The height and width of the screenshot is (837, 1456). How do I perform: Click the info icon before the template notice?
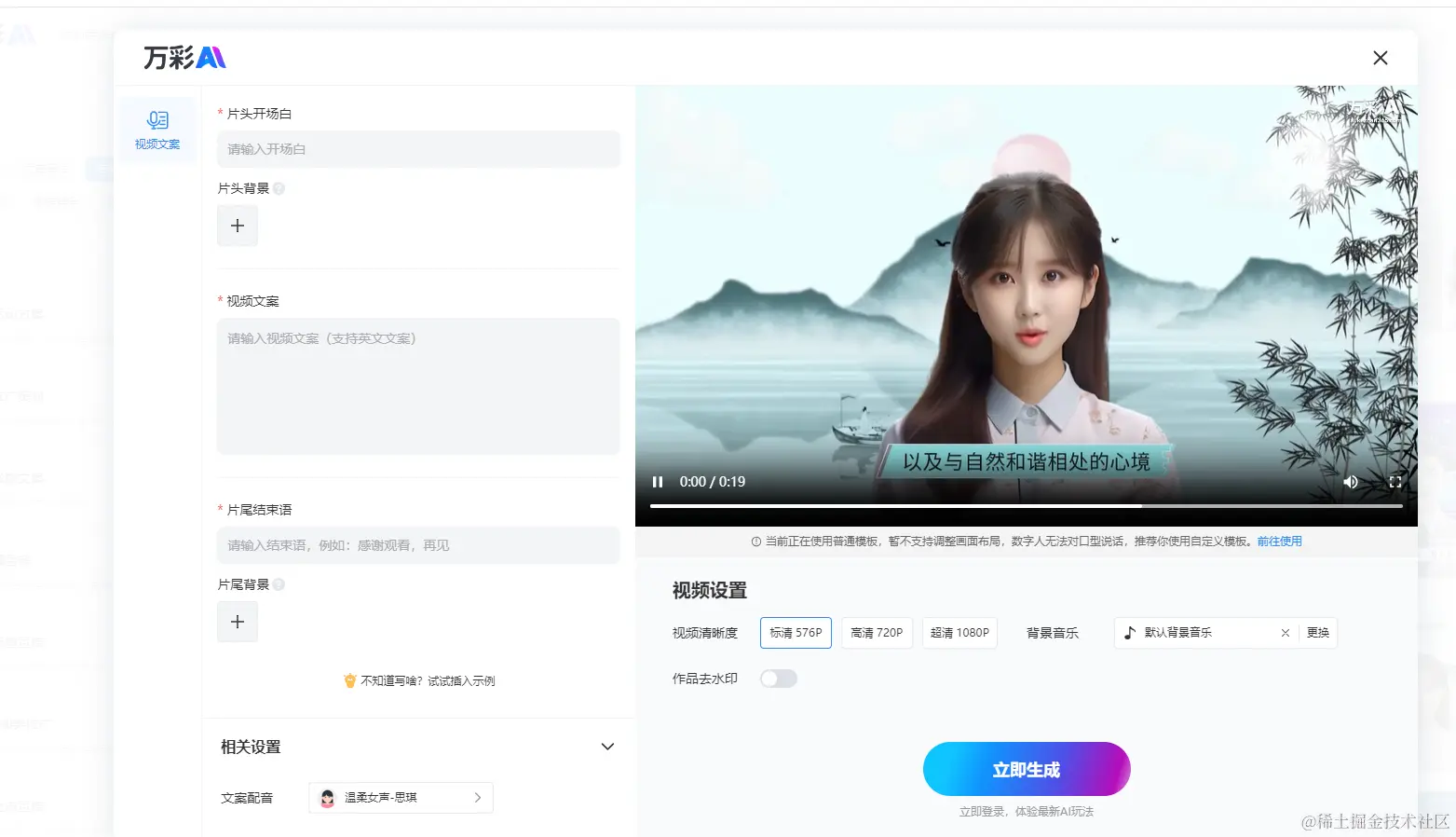click(x=756, y=542)
